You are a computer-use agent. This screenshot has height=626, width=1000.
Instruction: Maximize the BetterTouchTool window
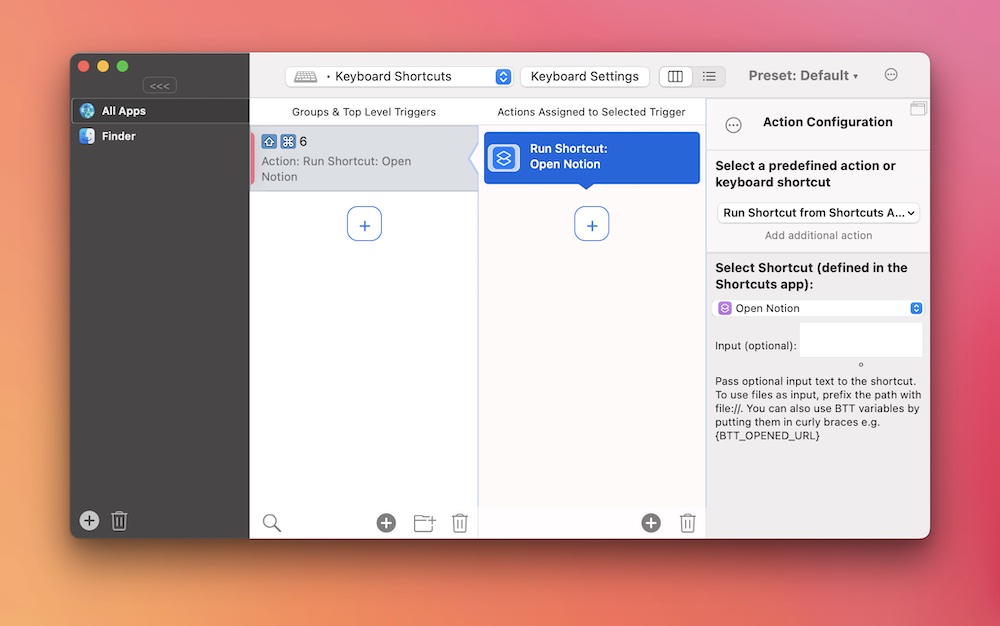122,66
